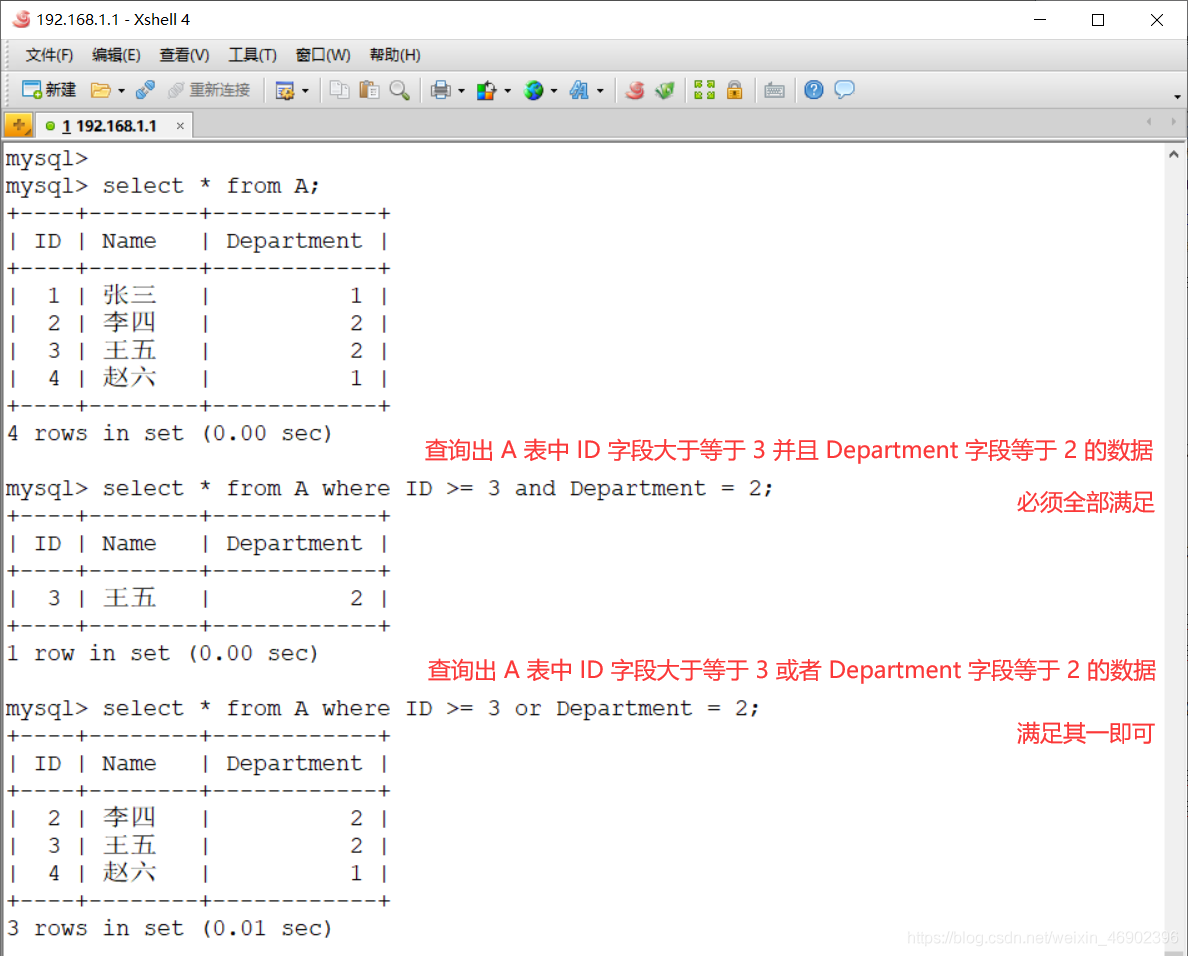Click the paste icon in the toolbar

click(368, 90)
